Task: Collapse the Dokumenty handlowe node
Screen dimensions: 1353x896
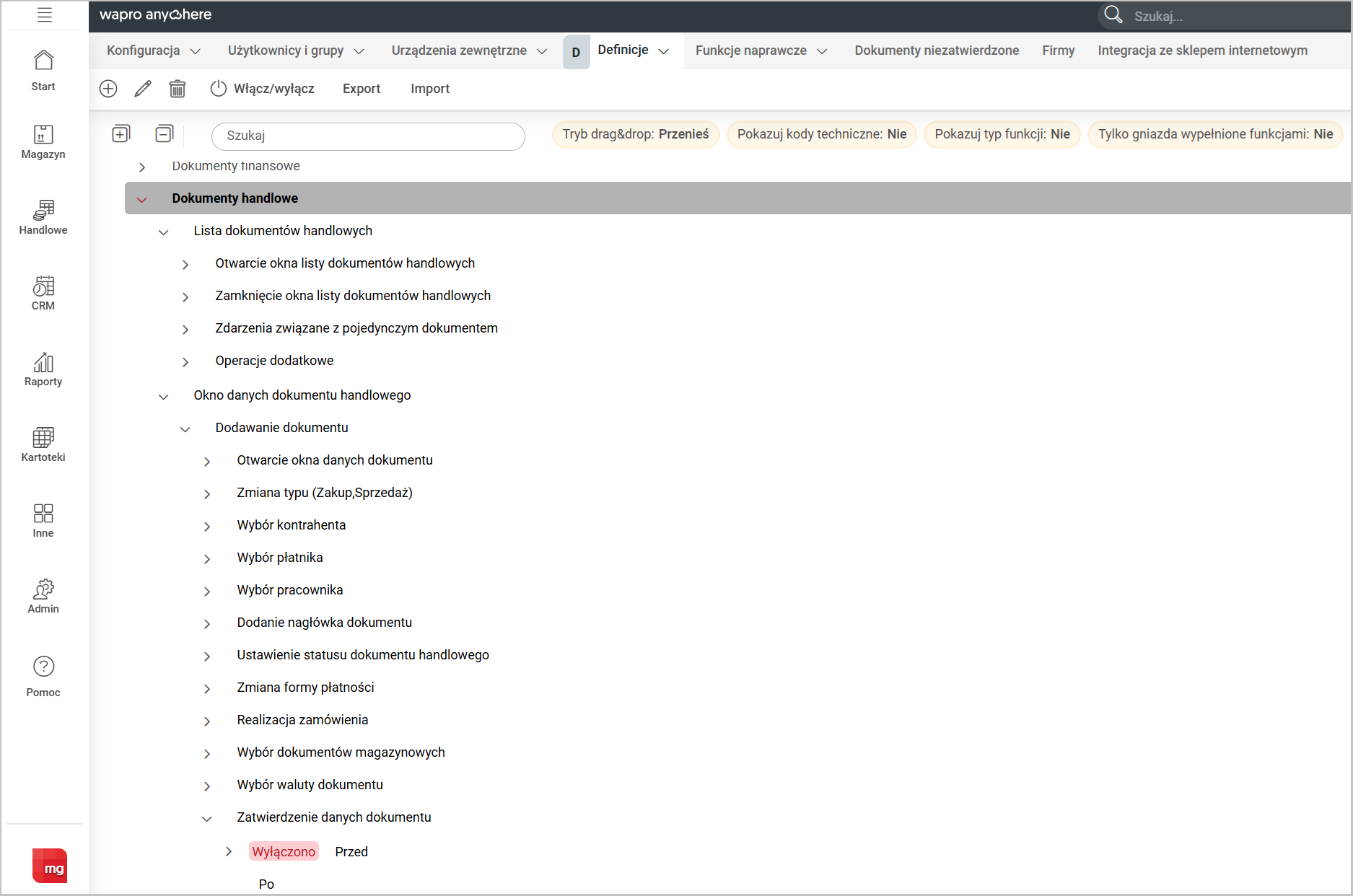Action: pos(142,199)
